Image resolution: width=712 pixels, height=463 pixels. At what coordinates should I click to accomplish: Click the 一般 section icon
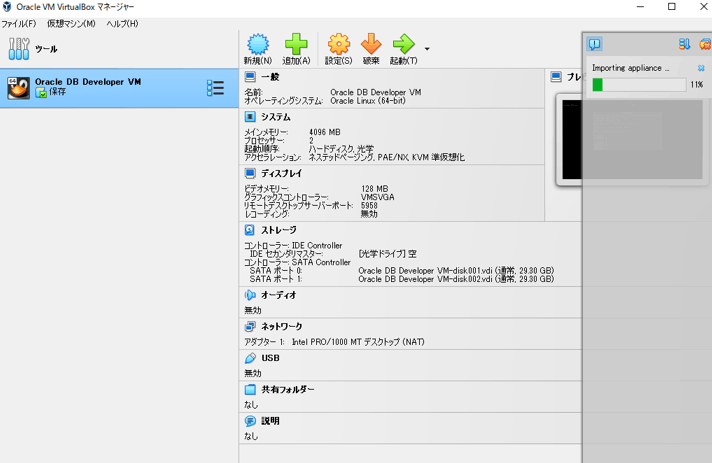point(250,76)
